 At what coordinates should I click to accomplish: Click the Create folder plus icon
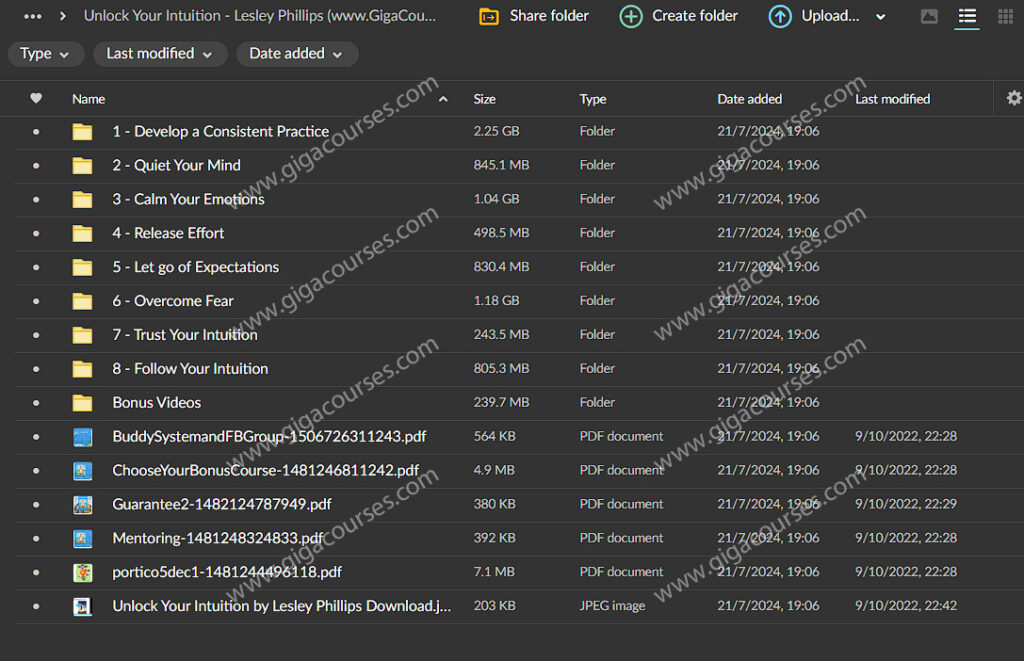pyautogui.click(x=631, y=16)
